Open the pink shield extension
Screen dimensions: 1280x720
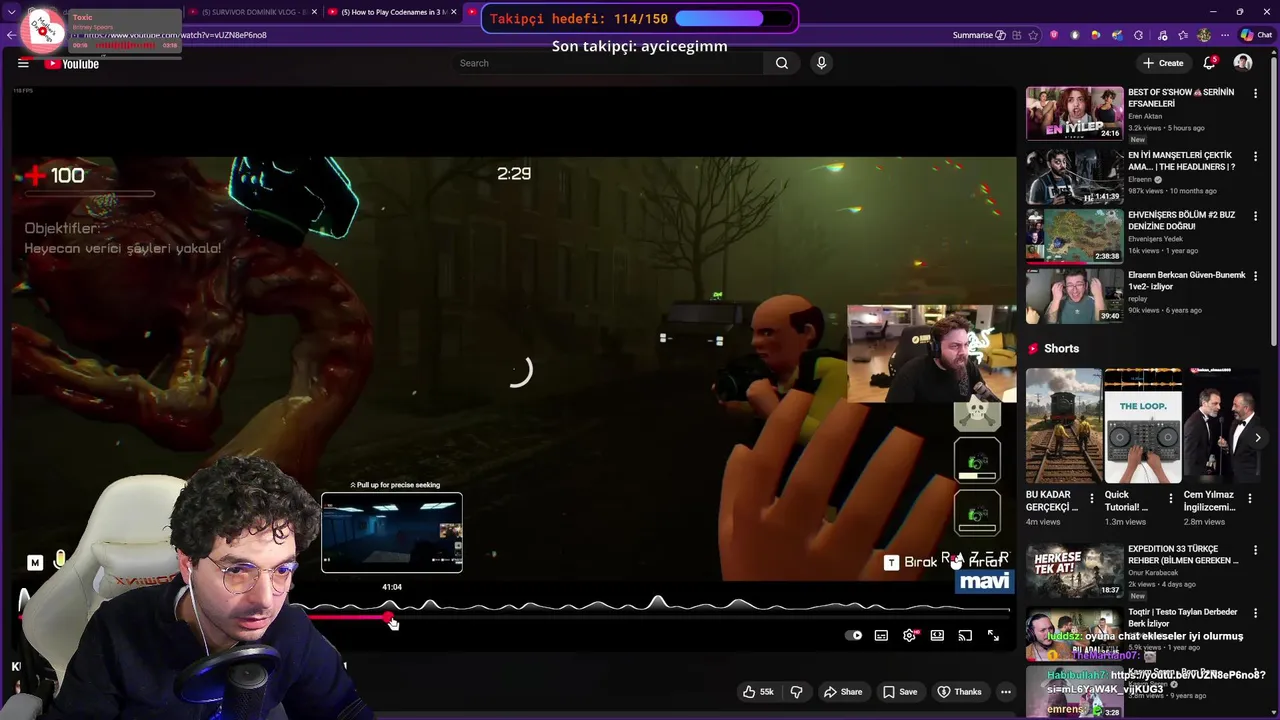point(1054,35)
